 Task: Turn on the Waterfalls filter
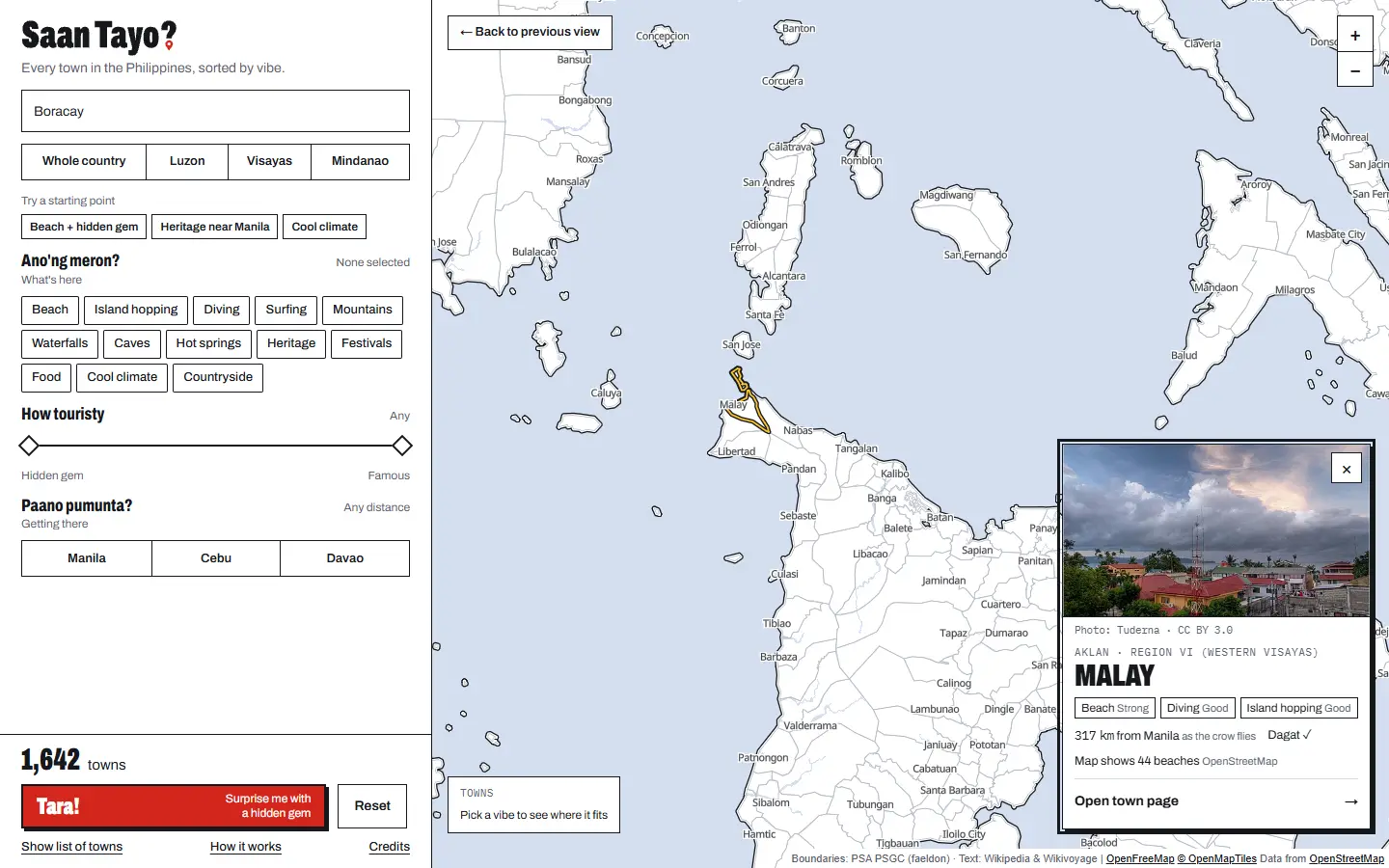pyautogui.click(x=60, y=343)
